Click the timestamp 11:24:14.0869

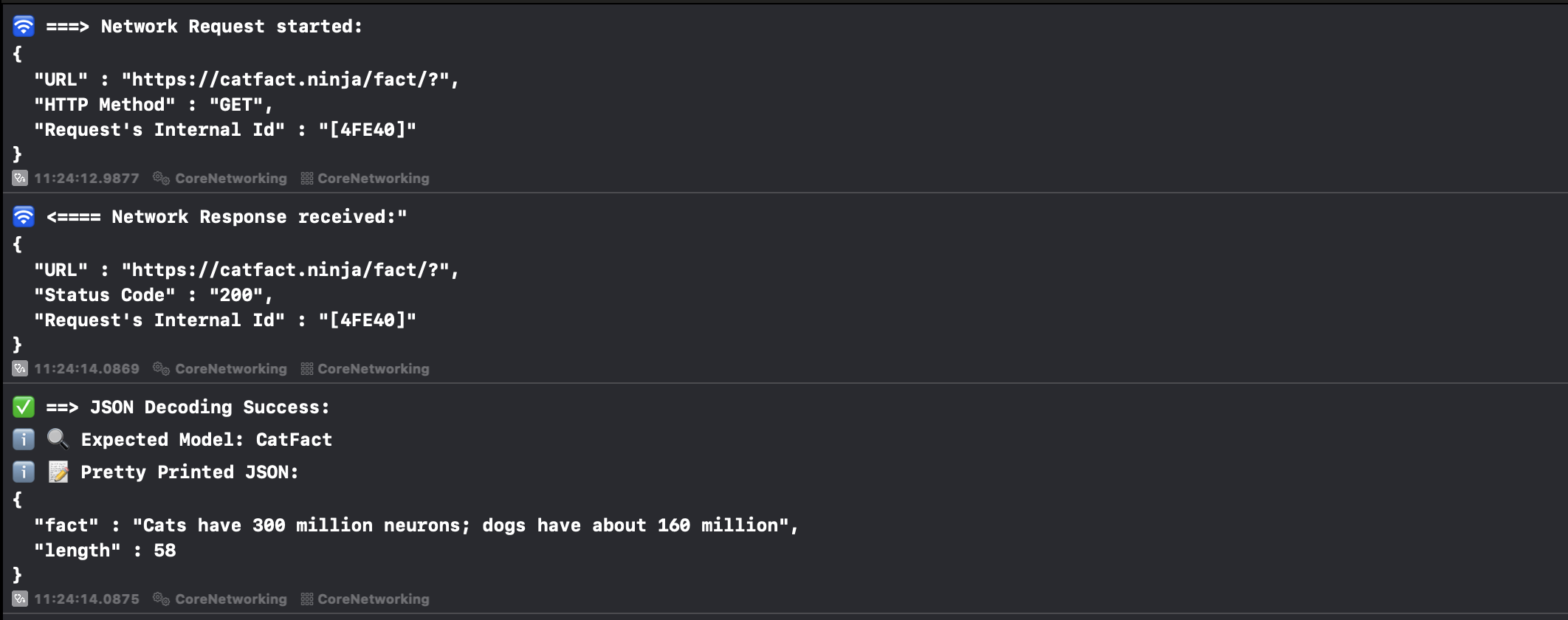(86, 368)
